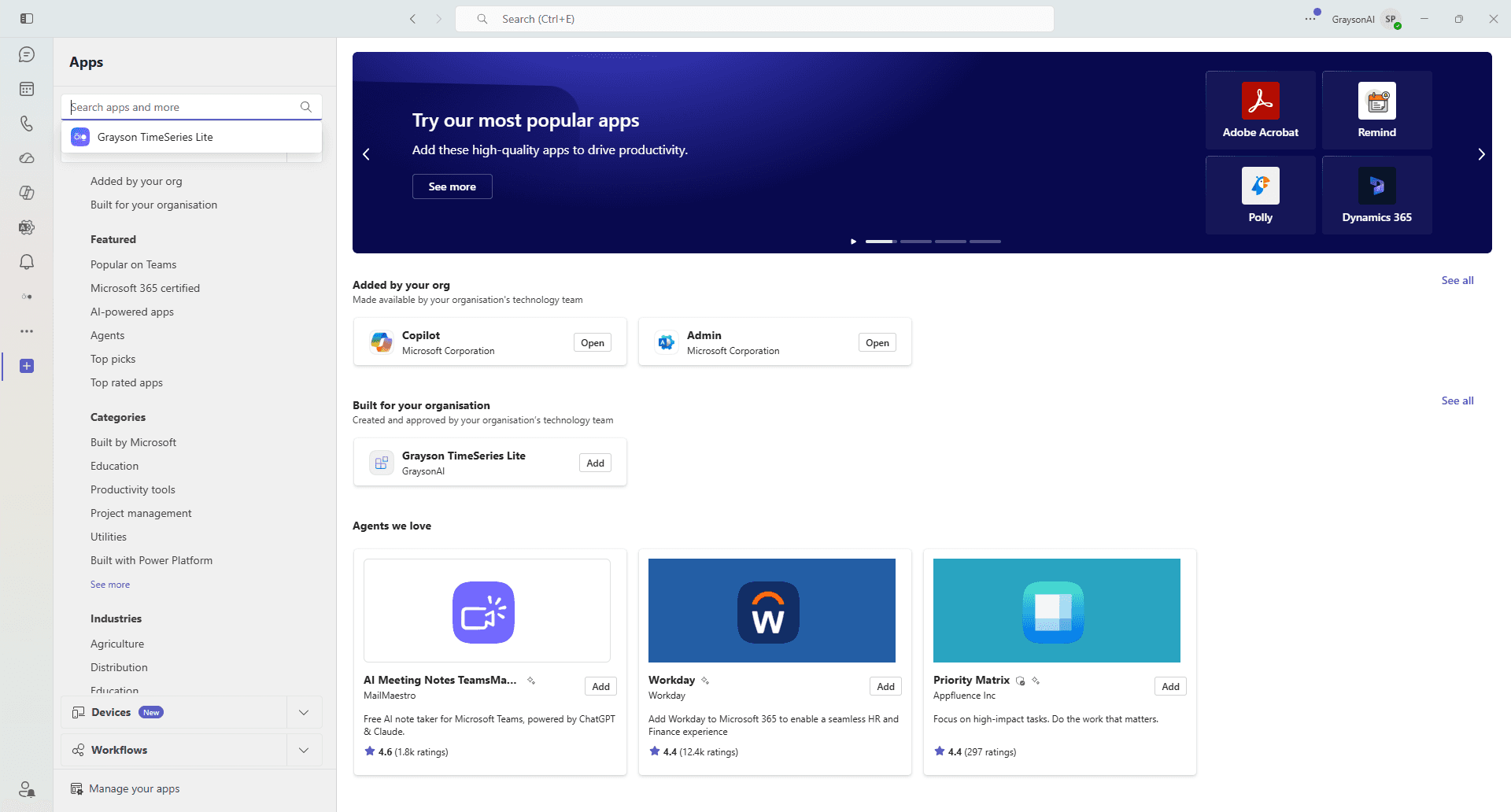Open the Copilot icon in left rail

tap(27, 193)
